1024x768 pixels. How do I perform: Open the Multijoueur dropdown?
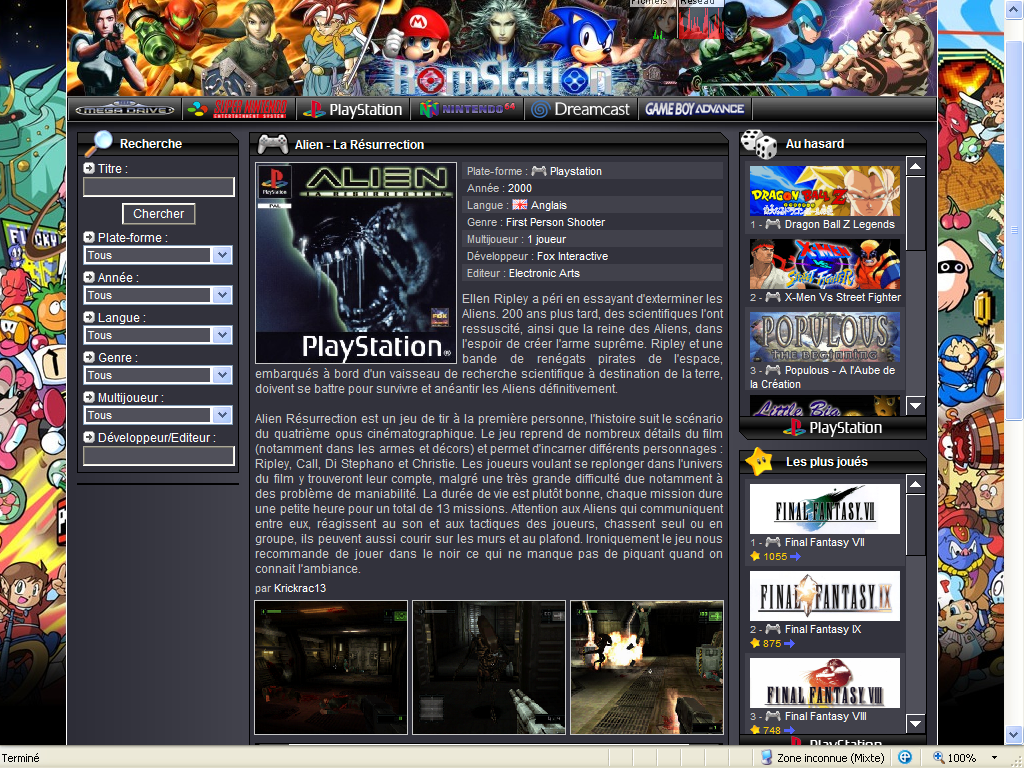[x=158, y=415]
